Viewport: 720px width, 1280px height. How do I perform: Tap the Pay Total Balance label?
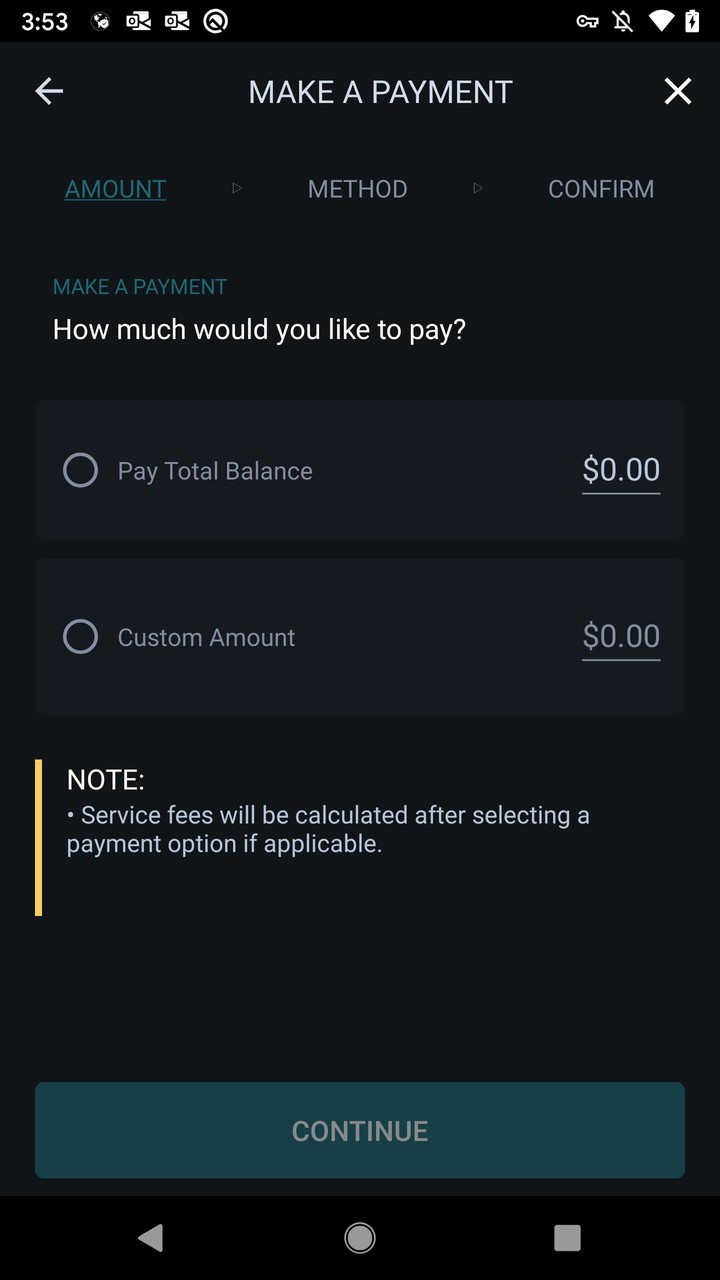(215, 471)
